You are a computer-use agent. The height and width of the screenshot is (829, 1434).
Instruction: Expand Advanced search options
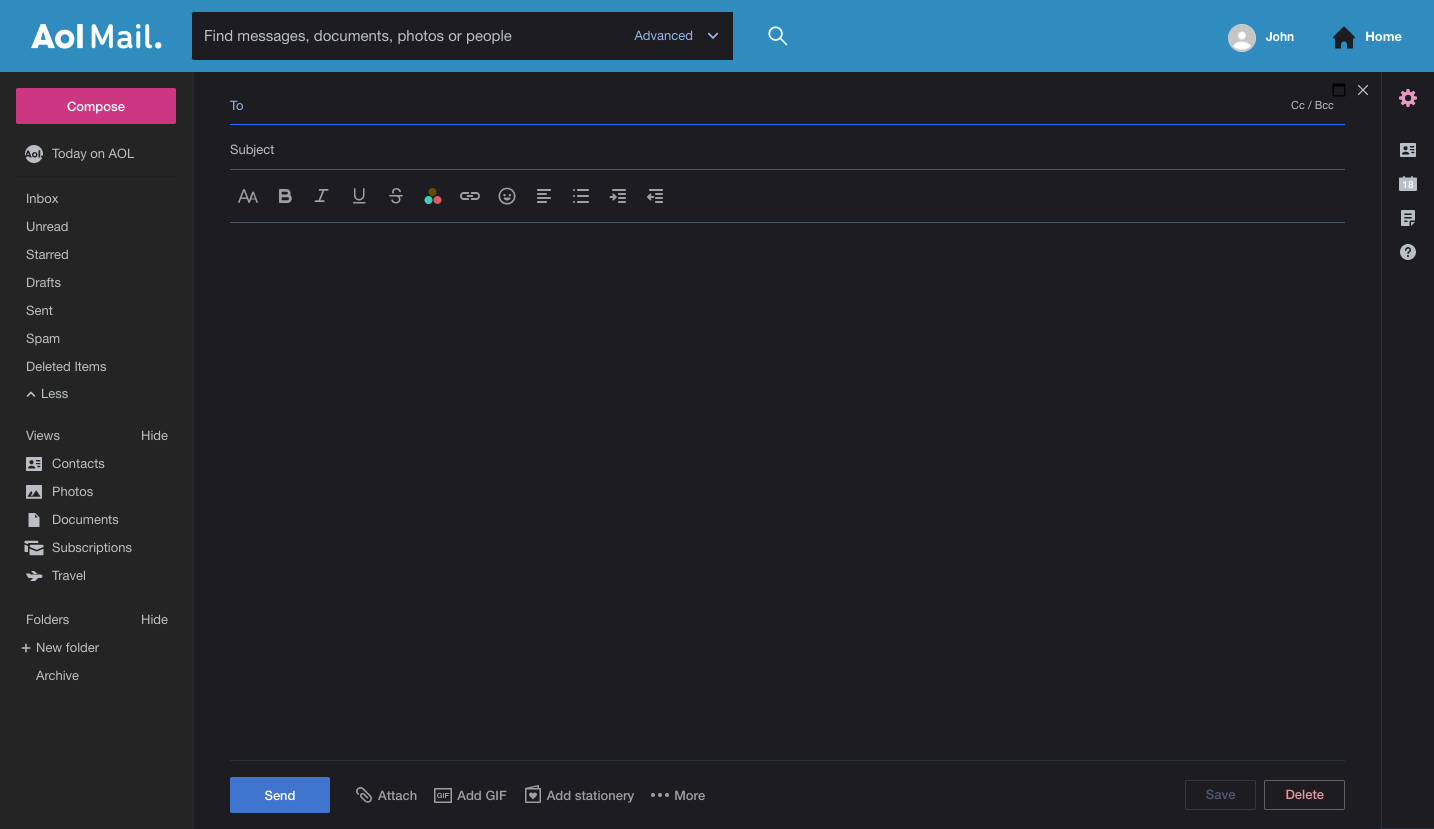[x=676, y=36]
